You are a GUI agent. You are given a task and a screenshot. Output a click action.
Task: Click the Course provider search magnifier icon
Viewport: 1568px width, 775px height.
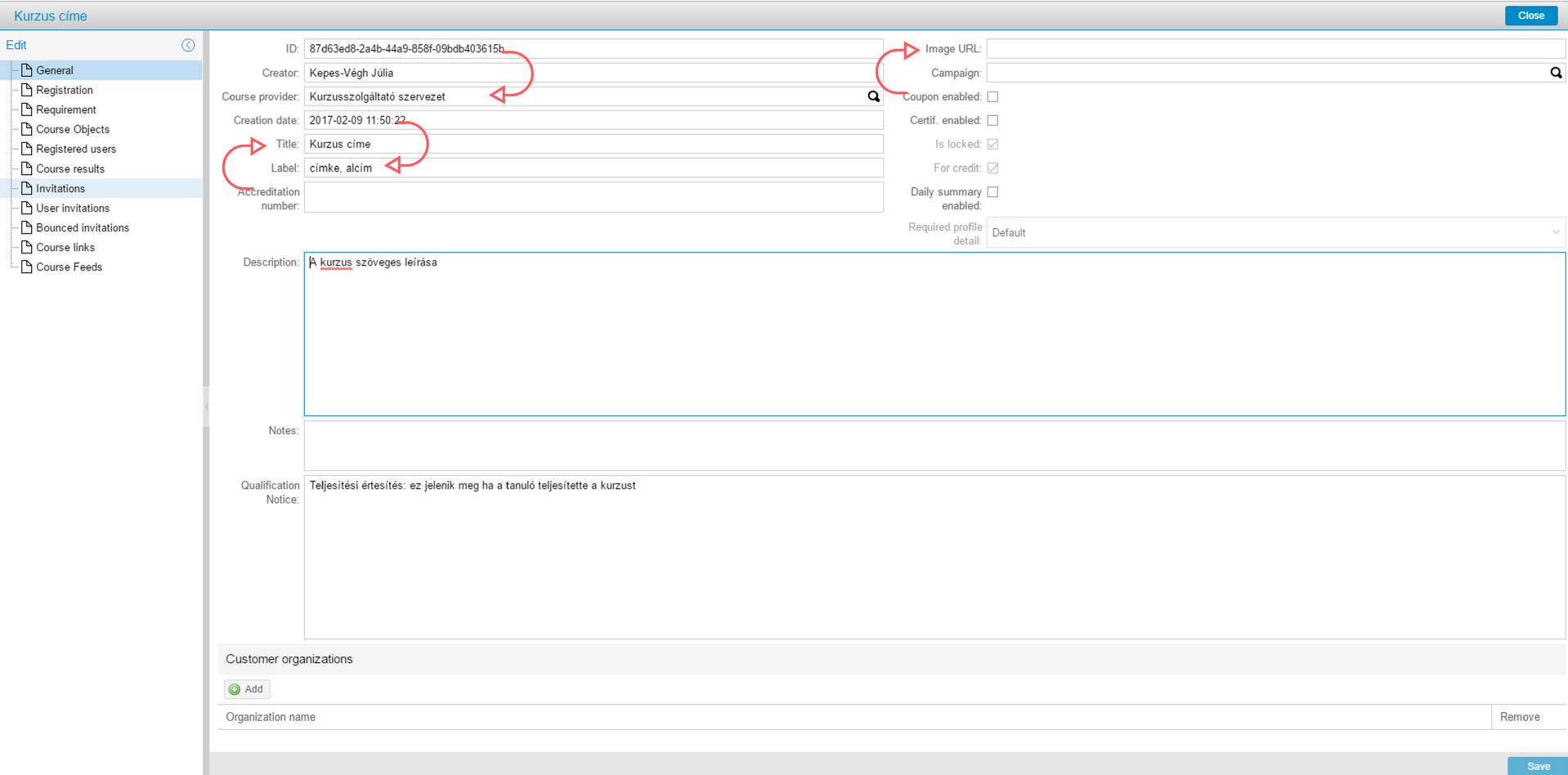(x=873, y=96)
